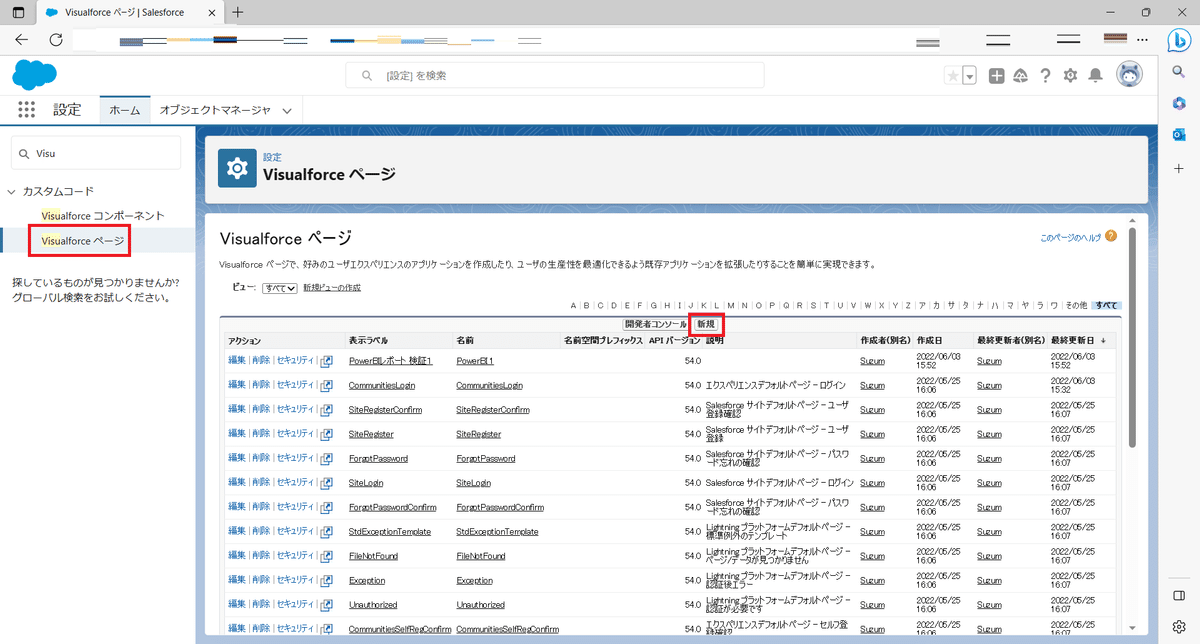Click the 開発者コンソール button
Viewport: 1200px width, 644px height.
pos(656,324)
